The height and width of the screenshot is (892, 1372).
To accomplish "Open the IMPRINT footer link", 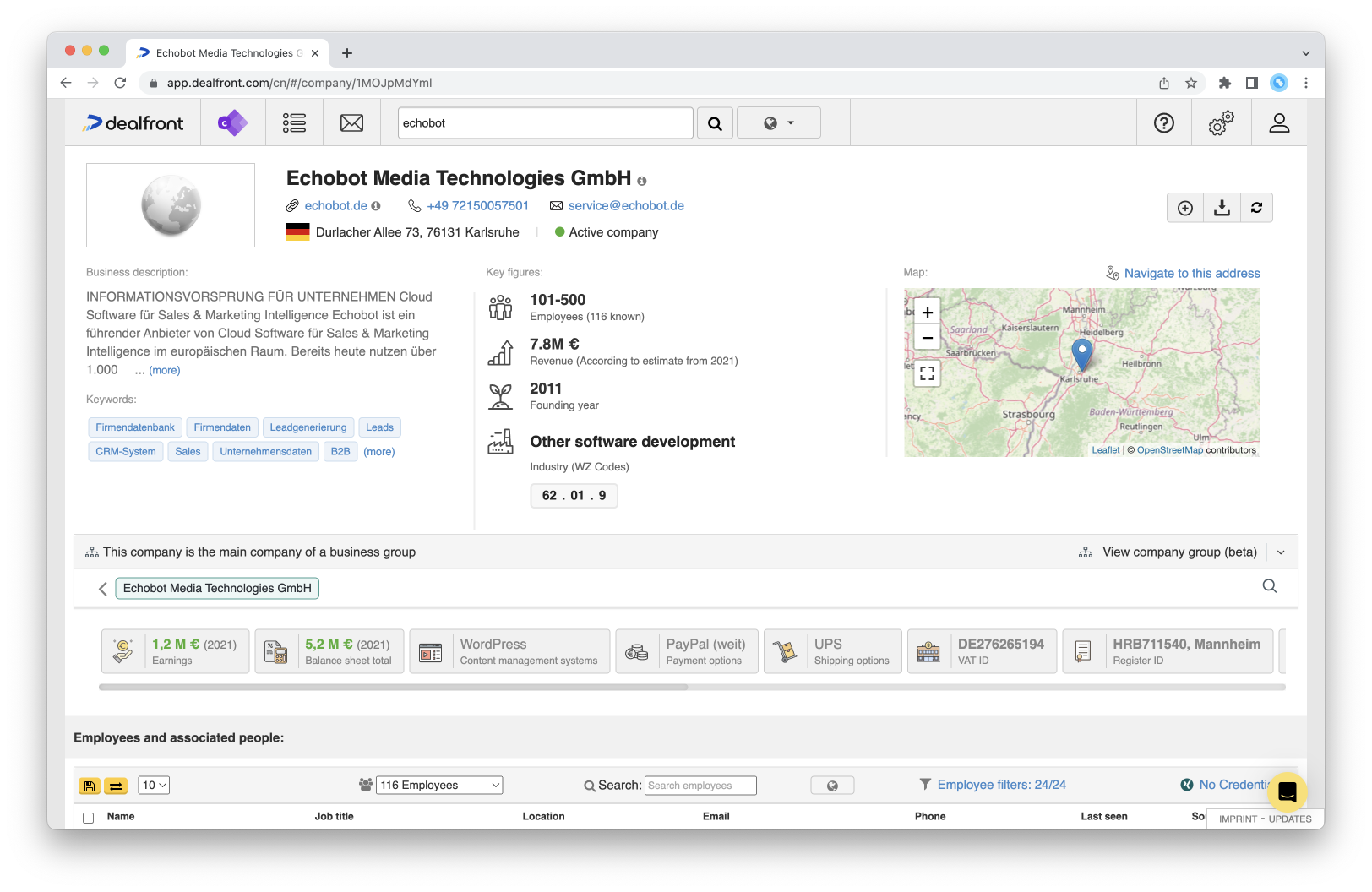I will pos(1239,819).
